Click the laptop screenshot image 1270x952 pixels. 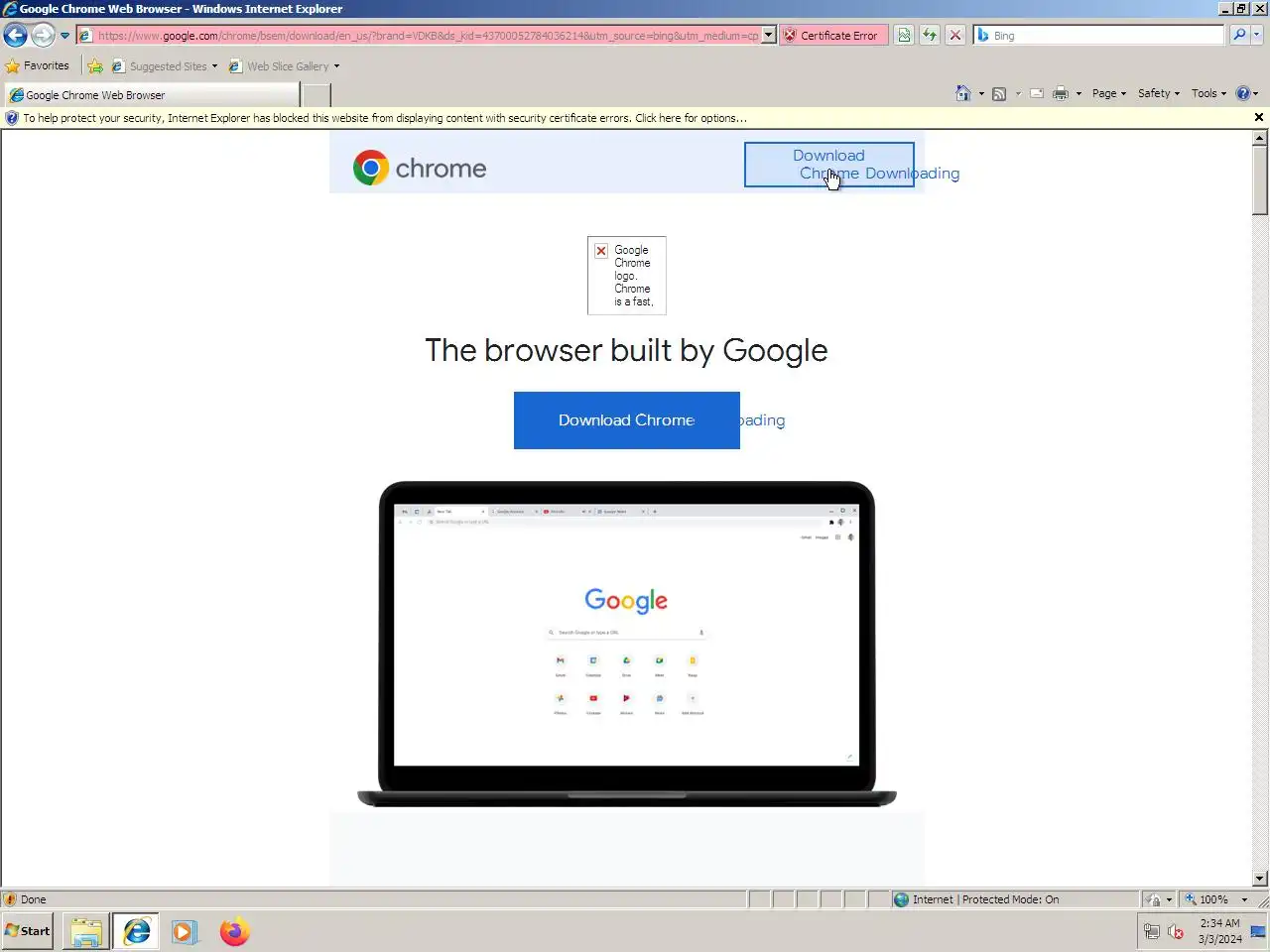click(627, 644)
